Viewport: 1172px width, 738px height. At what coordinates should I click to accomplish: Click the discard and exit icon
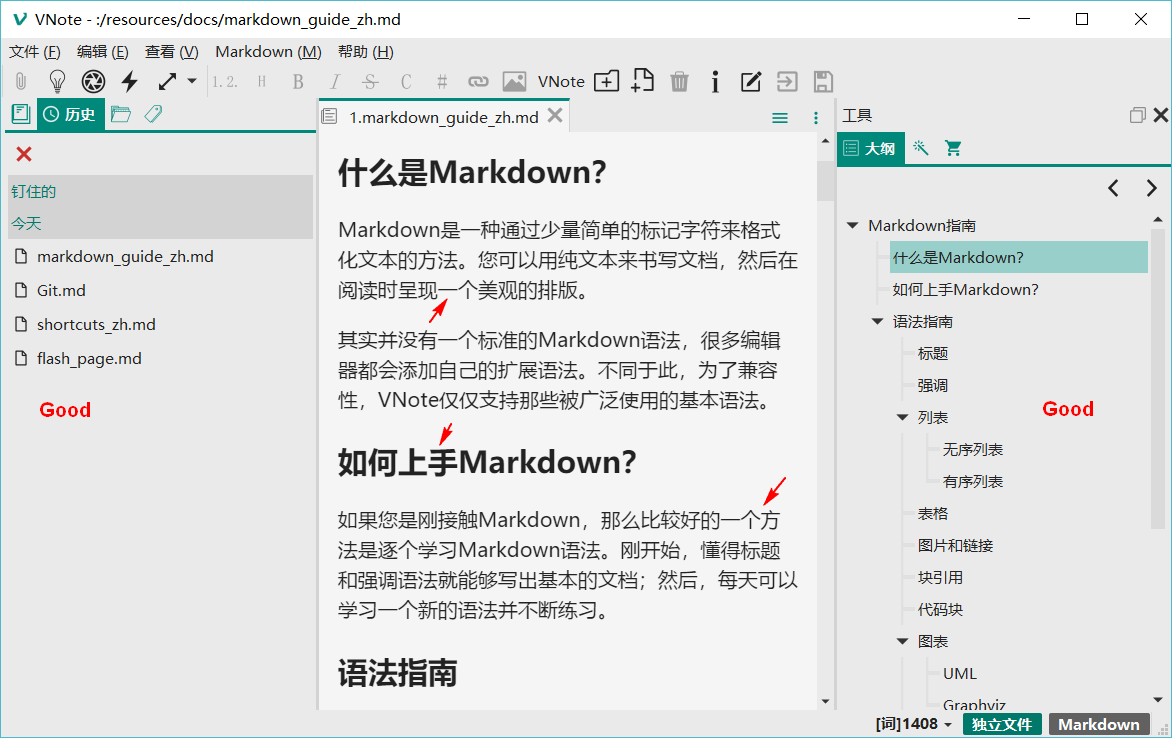pos(787,82)
